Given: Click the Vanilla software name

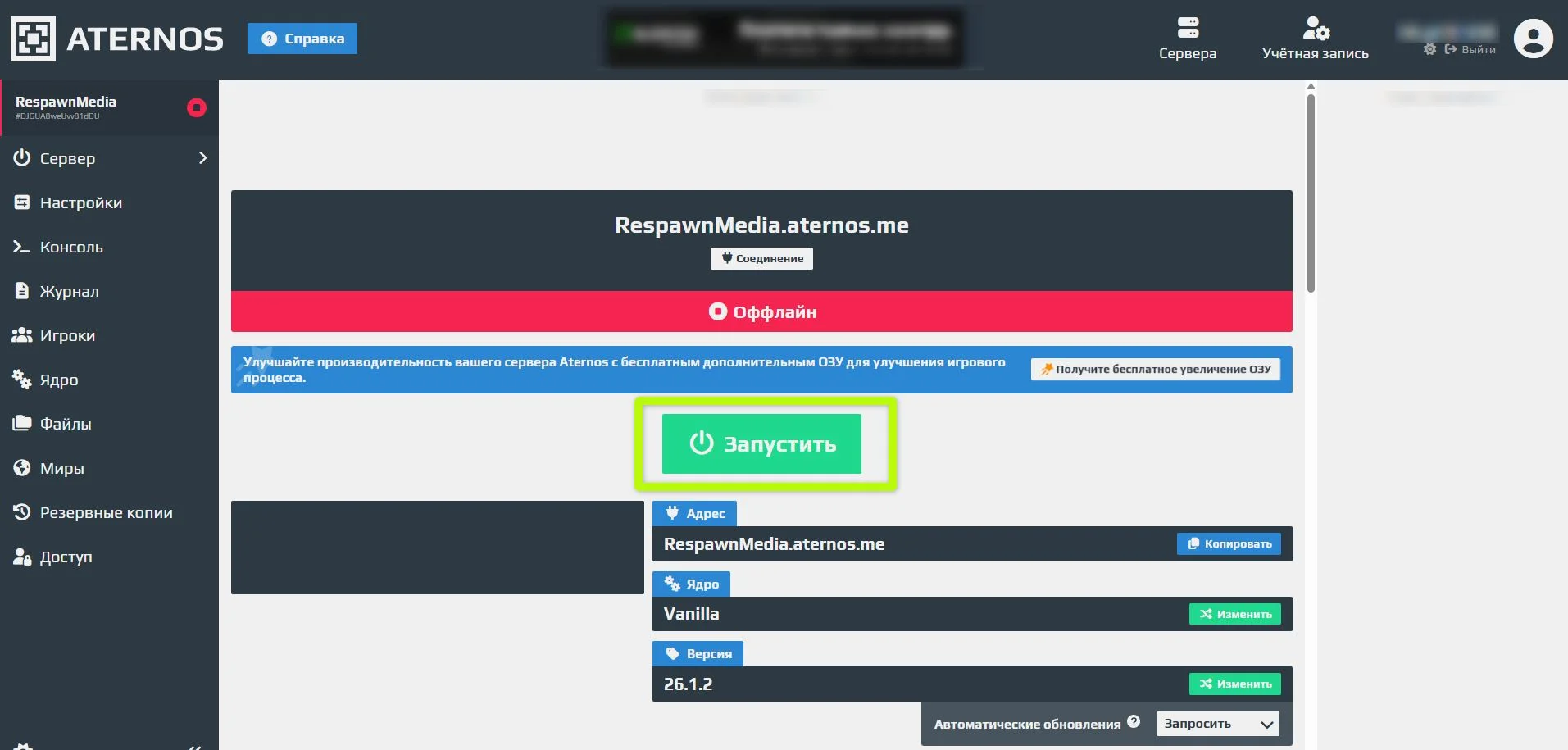Looking at the screenshot, I should (x=691, y=614).
